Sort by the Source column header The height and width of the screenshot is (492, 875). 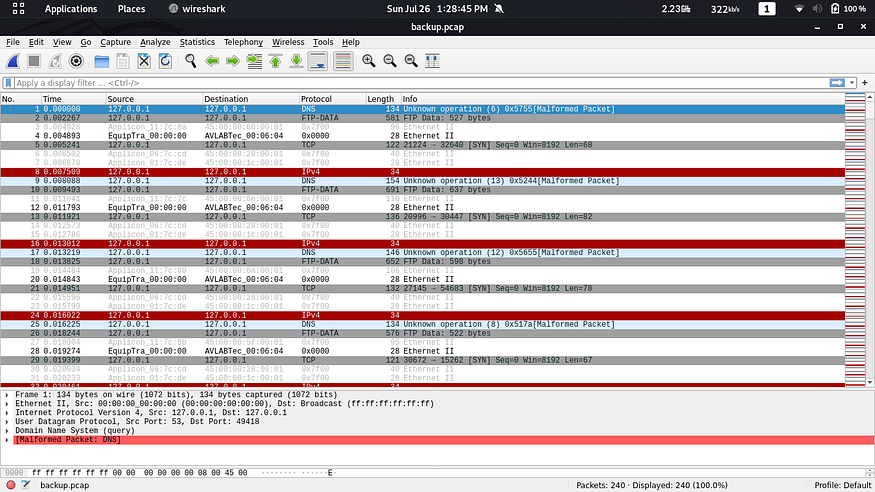pos(154,99)
